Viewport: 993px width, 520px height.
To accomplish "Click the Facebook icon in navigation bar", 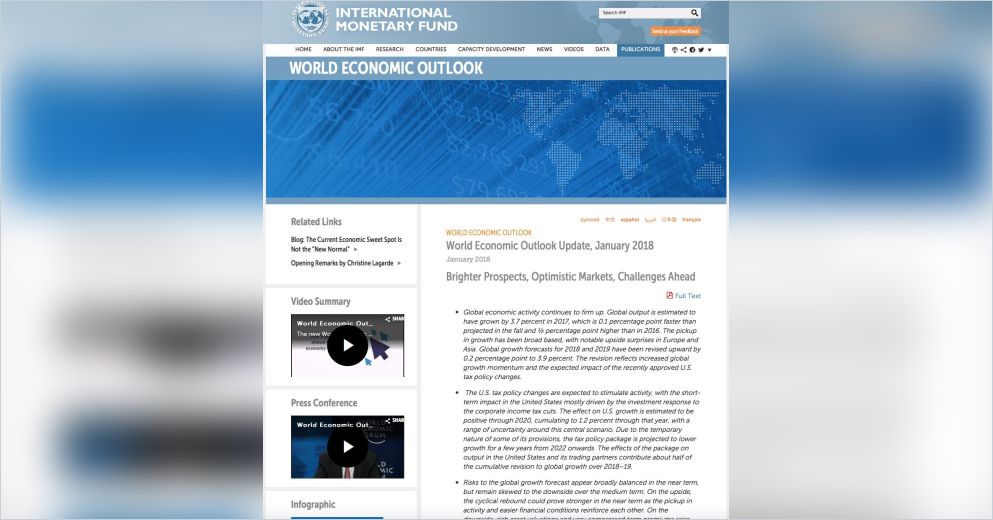I will 692,49.
